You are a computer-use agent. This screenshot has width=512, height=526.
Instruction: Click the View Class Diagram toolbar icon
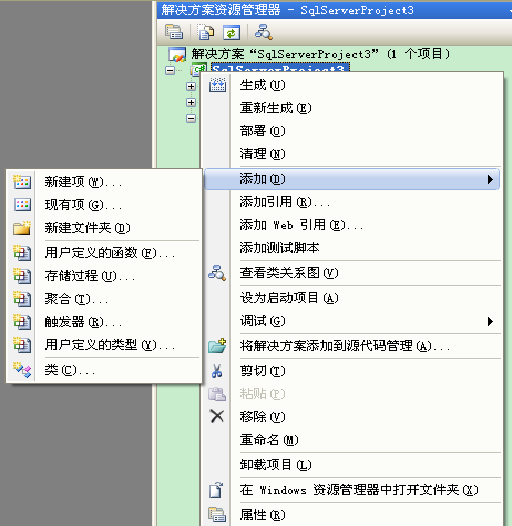tap(264, 32)
